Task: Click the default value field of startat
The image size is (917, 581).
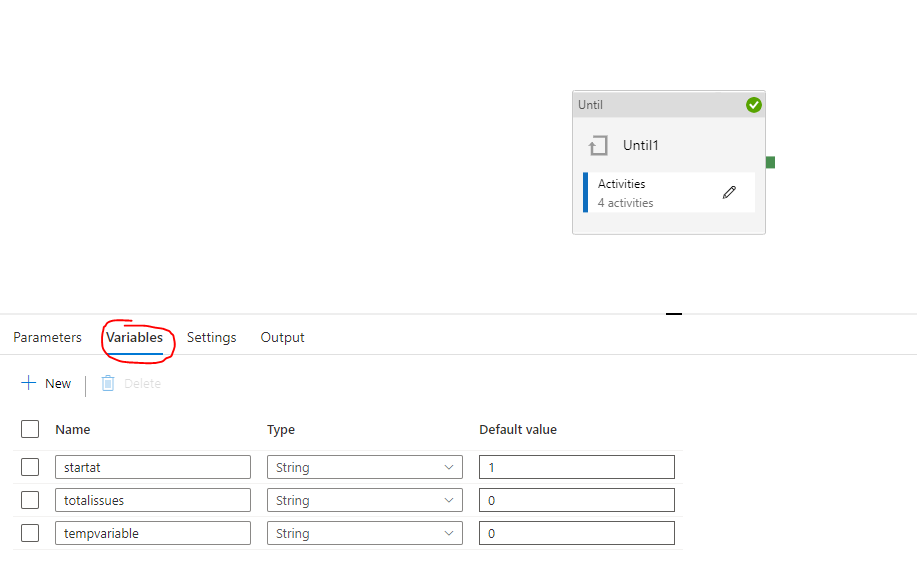Action: pos(577,467)
